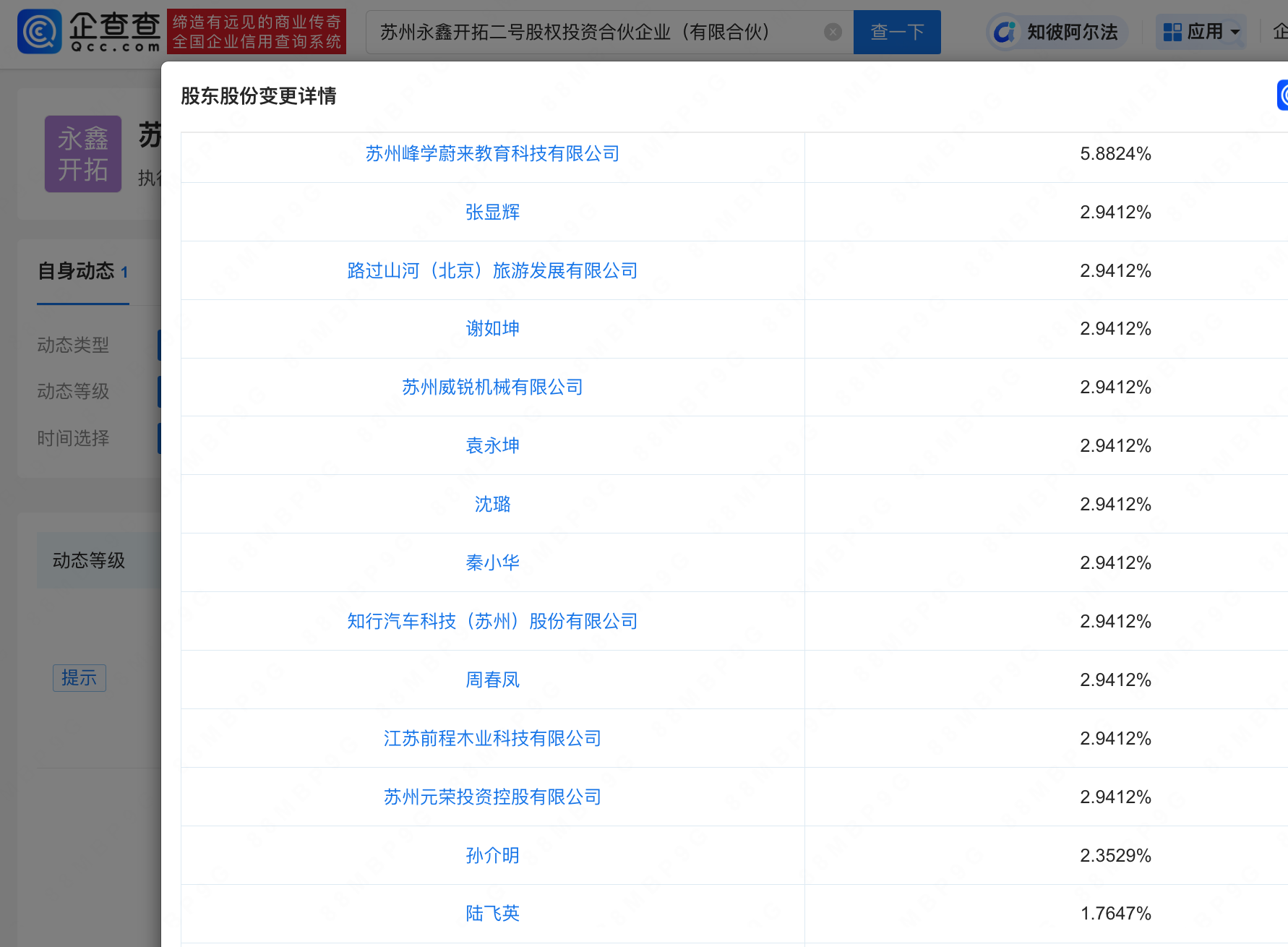Open shareholder 张显辉 link

point(493,213)
